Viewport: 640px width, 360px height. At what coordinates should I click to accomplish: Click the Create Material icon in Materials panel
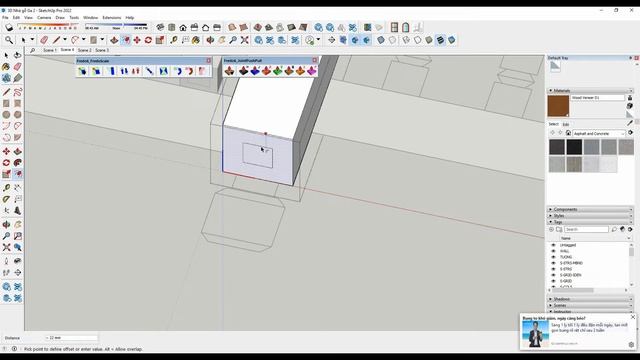click(x=630, y=106)
